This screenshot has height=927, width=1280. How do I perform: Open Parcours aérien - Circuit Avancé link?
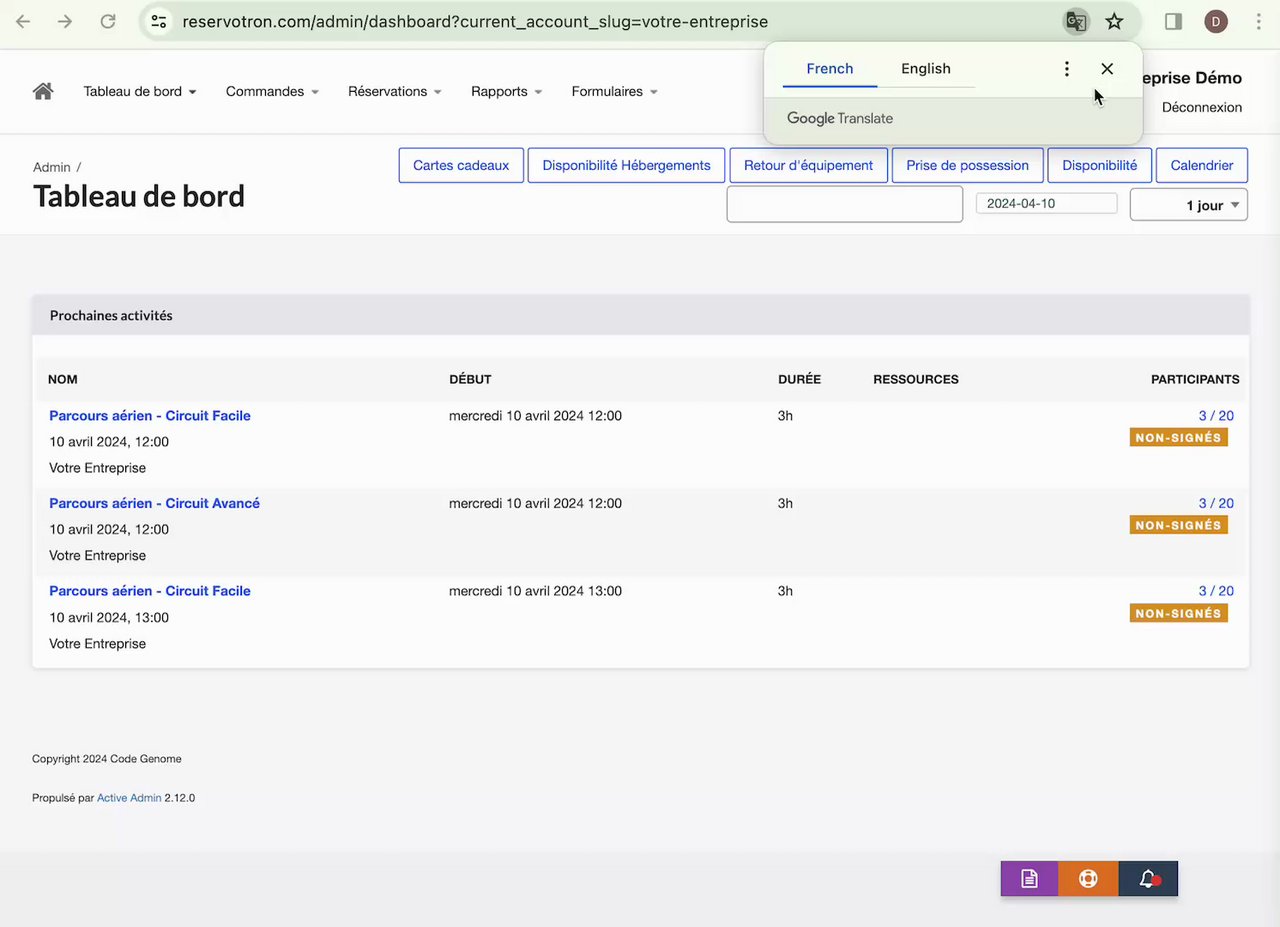[154, 503]
